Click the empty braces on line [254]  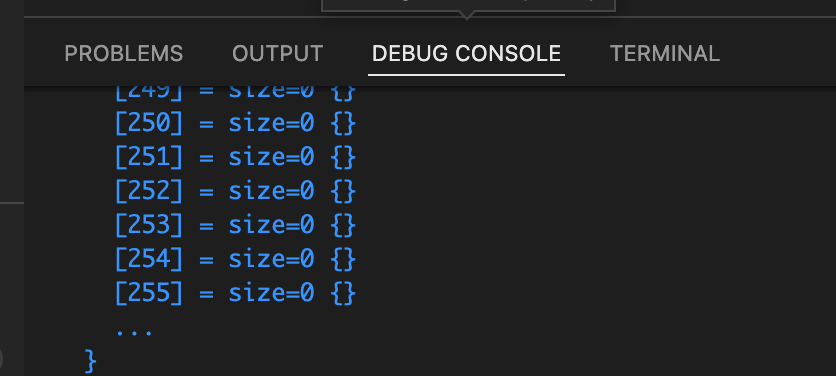343,259
